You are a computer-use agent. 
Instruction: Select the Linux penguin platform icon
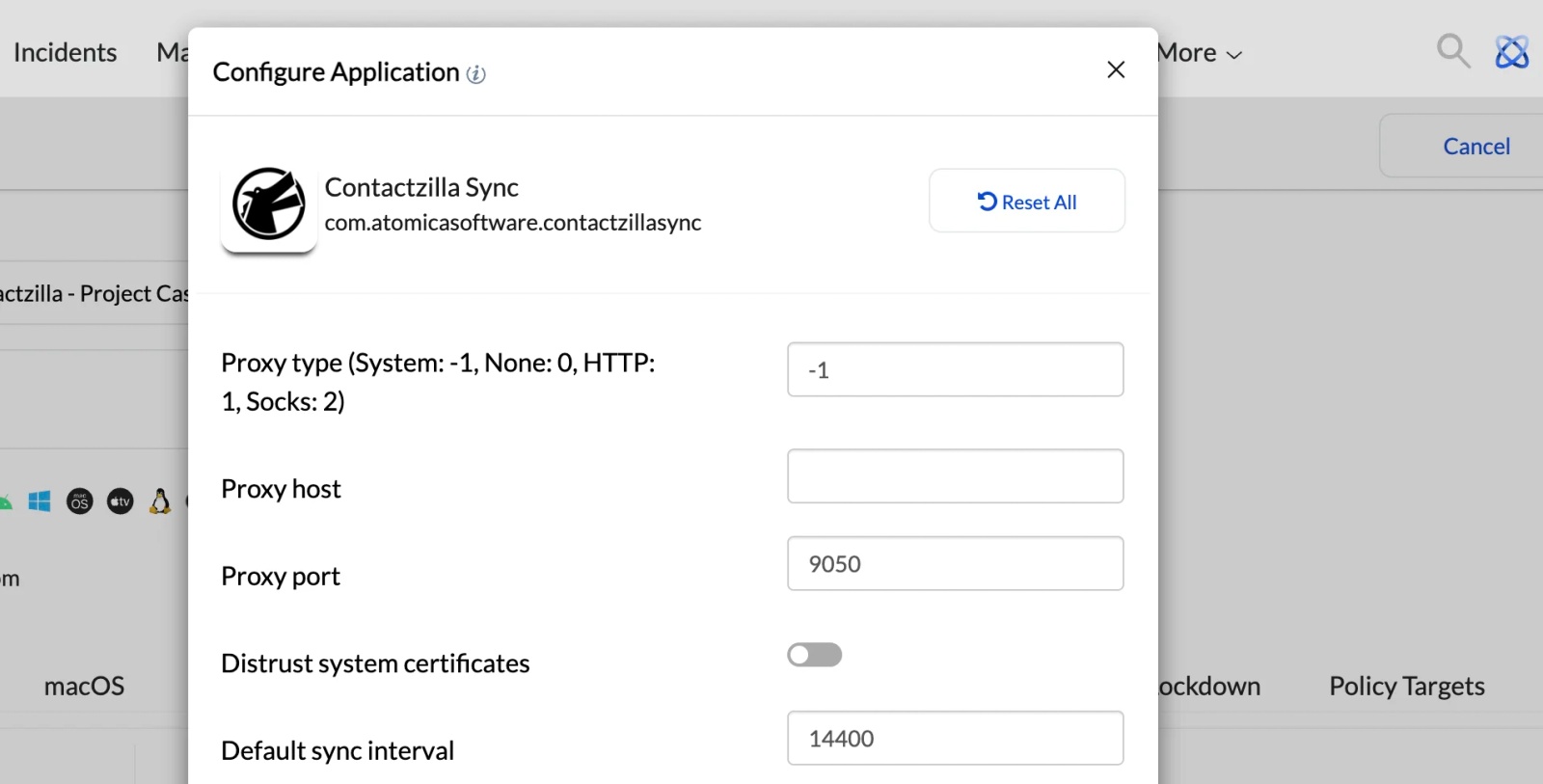click(160, 501)
